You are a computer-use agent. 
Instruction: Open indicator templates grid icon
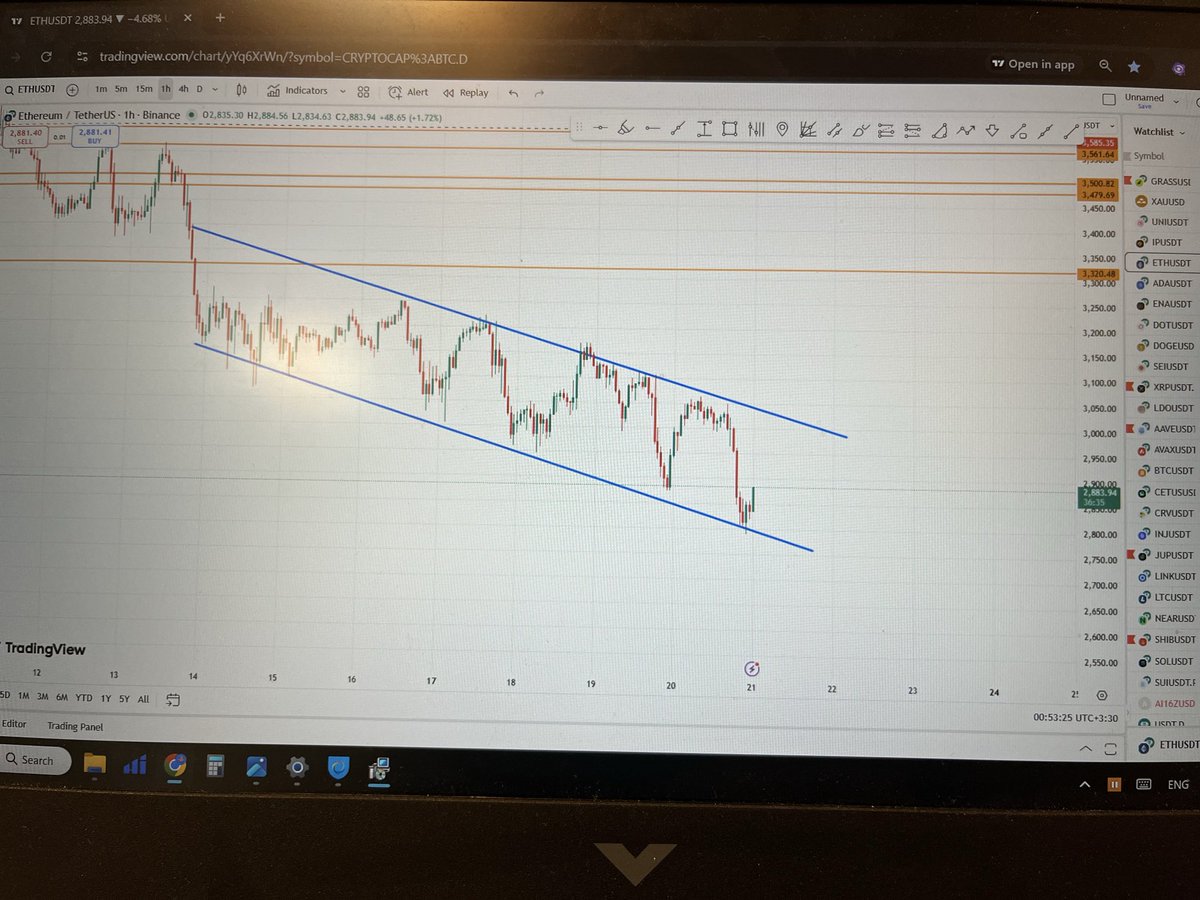coord(363,91)
